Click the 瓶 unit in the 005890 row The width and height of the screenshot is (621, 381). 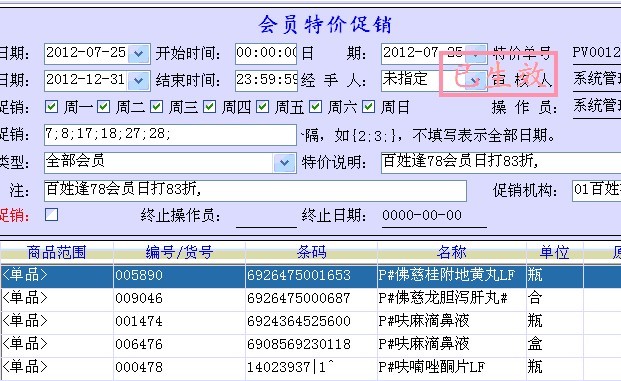(x=535, y=275)
